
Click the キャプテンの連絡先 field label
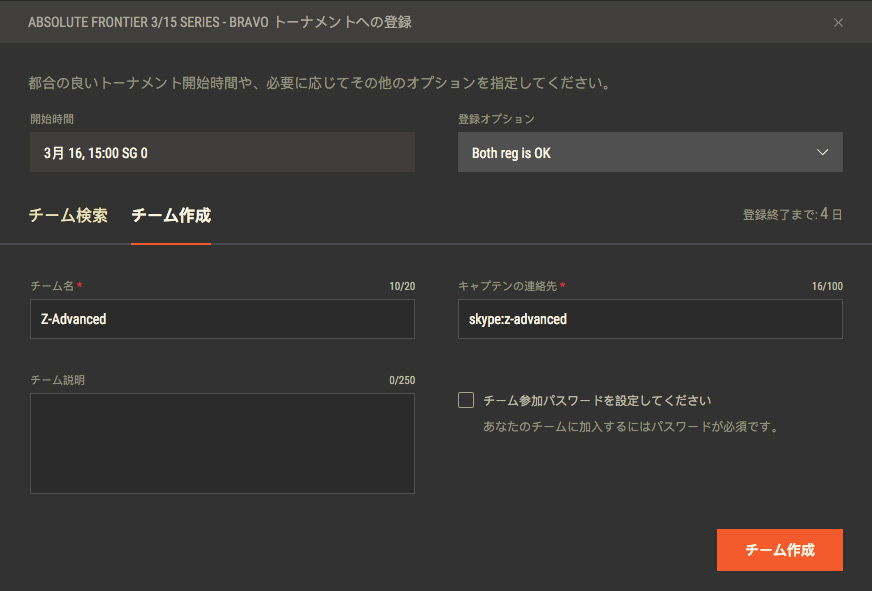(x=507, y=286)
